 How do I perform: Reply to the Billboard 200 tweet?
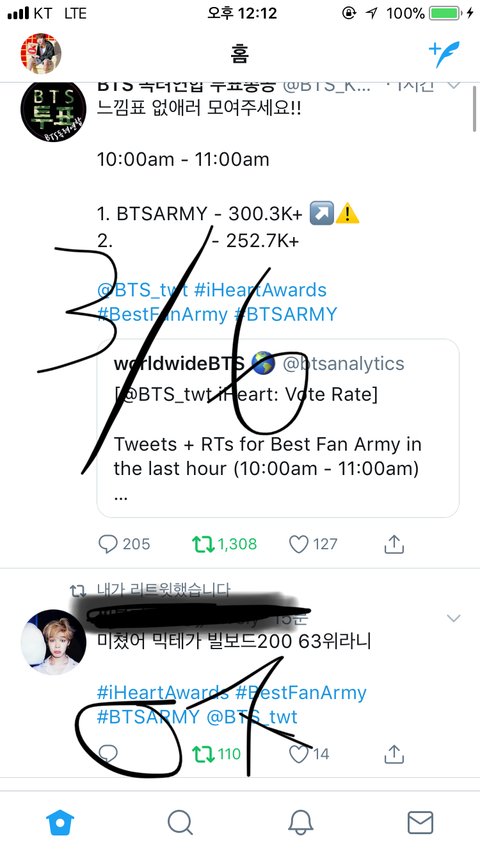pos(108,754)
